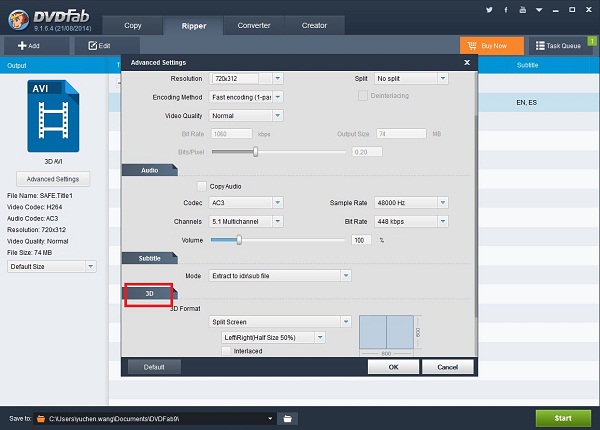Image resolution: width=600 pixels, height=430 pixels.
Task: Click the Subtitle column header
Action: [x=527, y=65]
